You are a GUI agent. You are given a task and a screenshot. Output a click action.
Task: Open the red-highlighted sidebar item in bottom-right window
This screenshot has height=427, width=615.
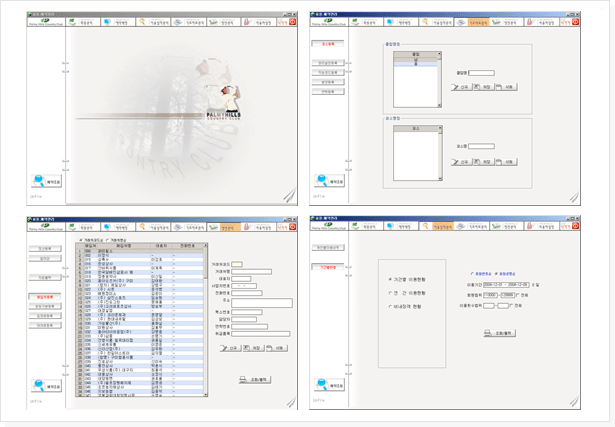coord(330,267)
